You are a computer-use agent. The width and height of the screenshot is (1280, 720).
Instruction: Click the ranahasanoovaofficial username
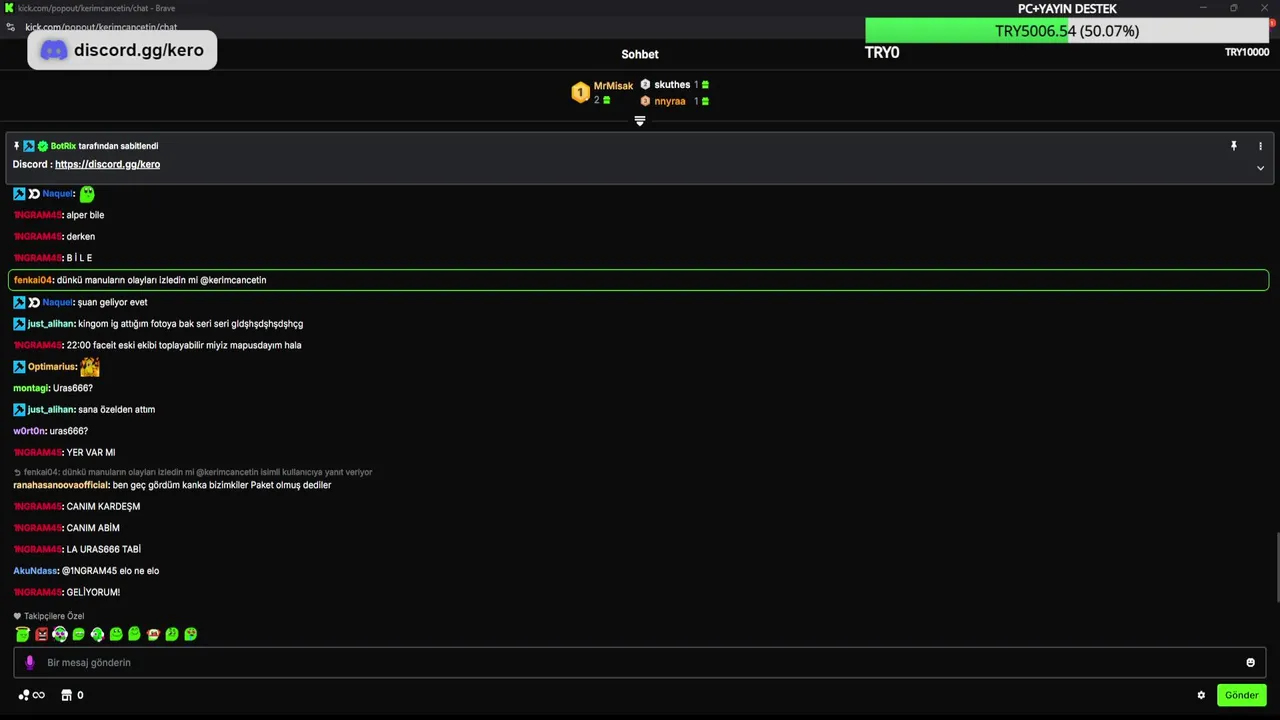click(x=61, y=485)
